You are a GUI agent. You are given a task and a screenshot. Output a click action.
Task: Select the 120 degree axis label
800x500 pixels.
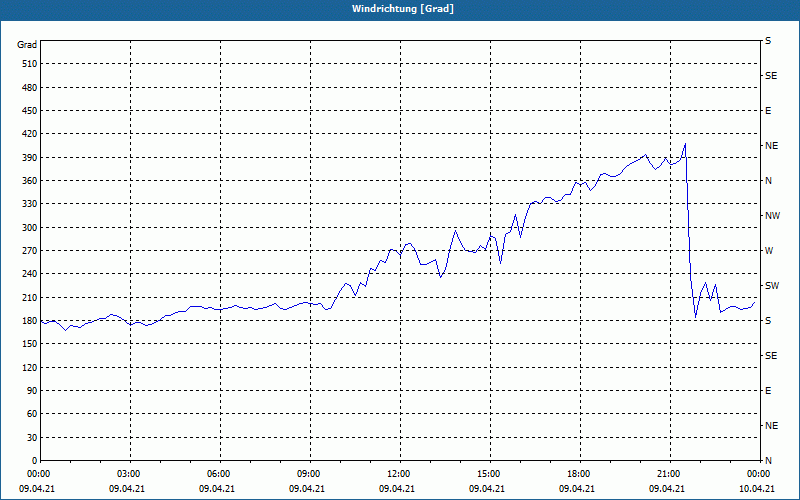30,367
